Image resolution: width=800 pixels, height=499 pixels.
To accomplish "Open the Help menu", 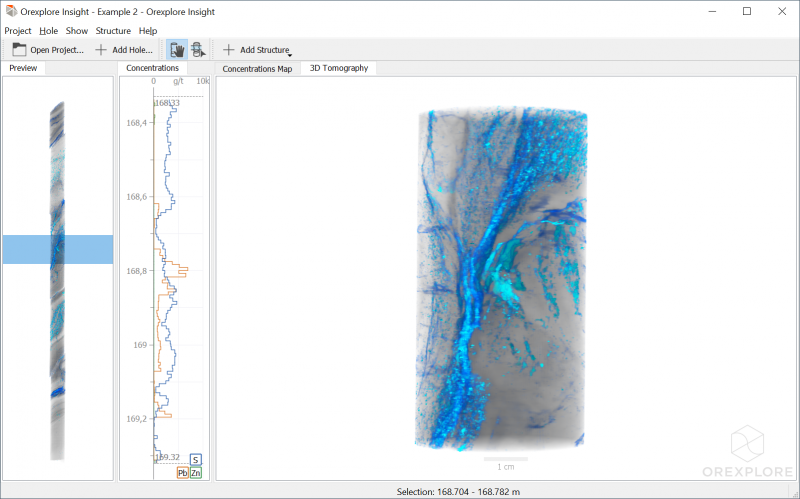I will tap(148, 31).
